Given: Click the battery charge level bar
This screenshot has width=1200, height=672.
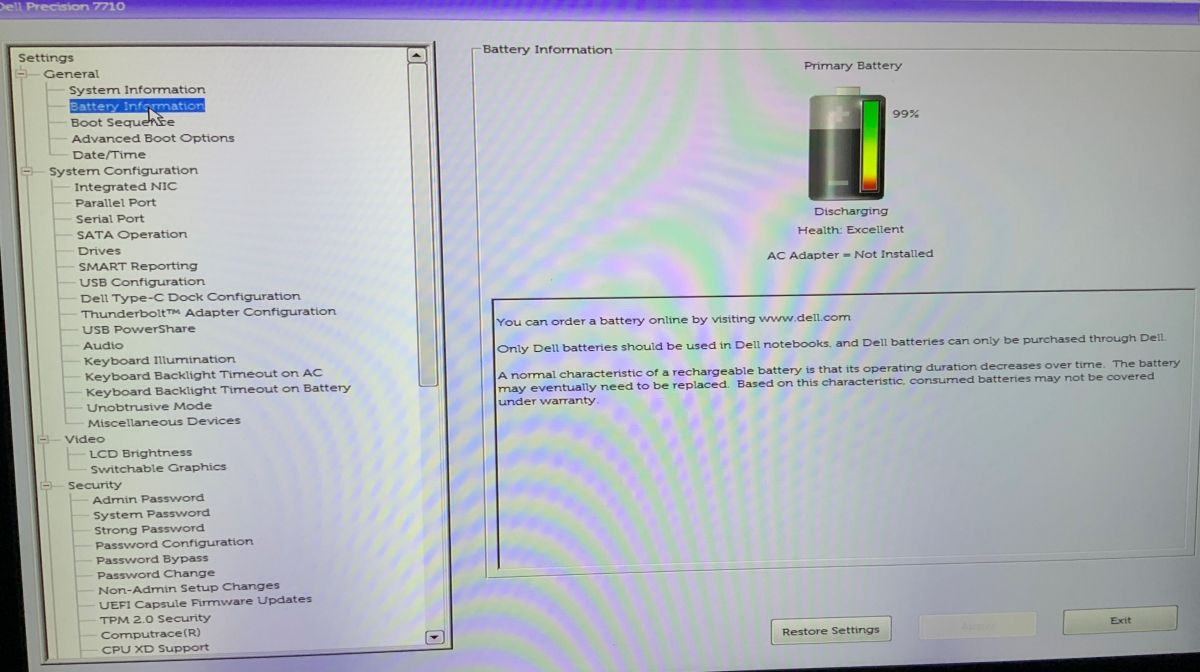Looking at the screenshot, I should [870, 145].
